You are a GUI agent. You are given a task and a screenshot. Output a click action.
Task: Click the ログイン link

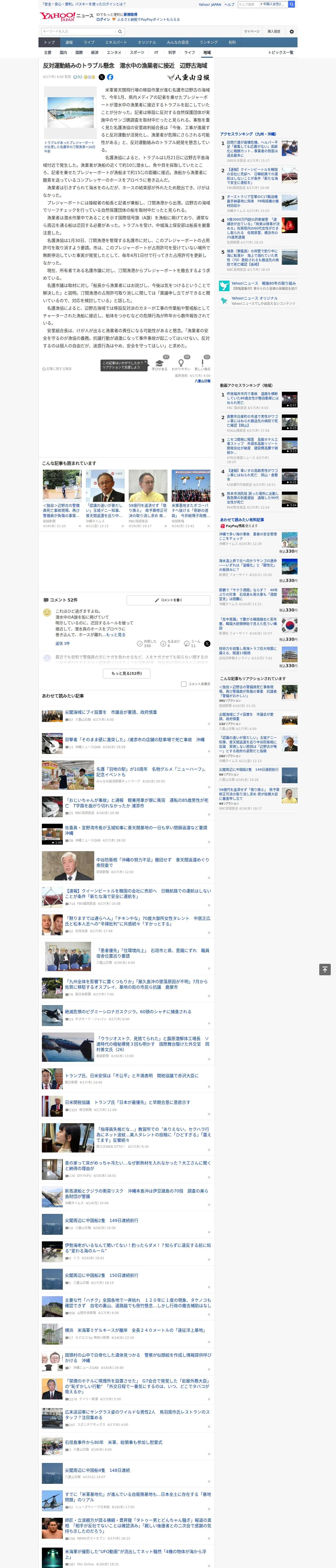tap(103, 20)
